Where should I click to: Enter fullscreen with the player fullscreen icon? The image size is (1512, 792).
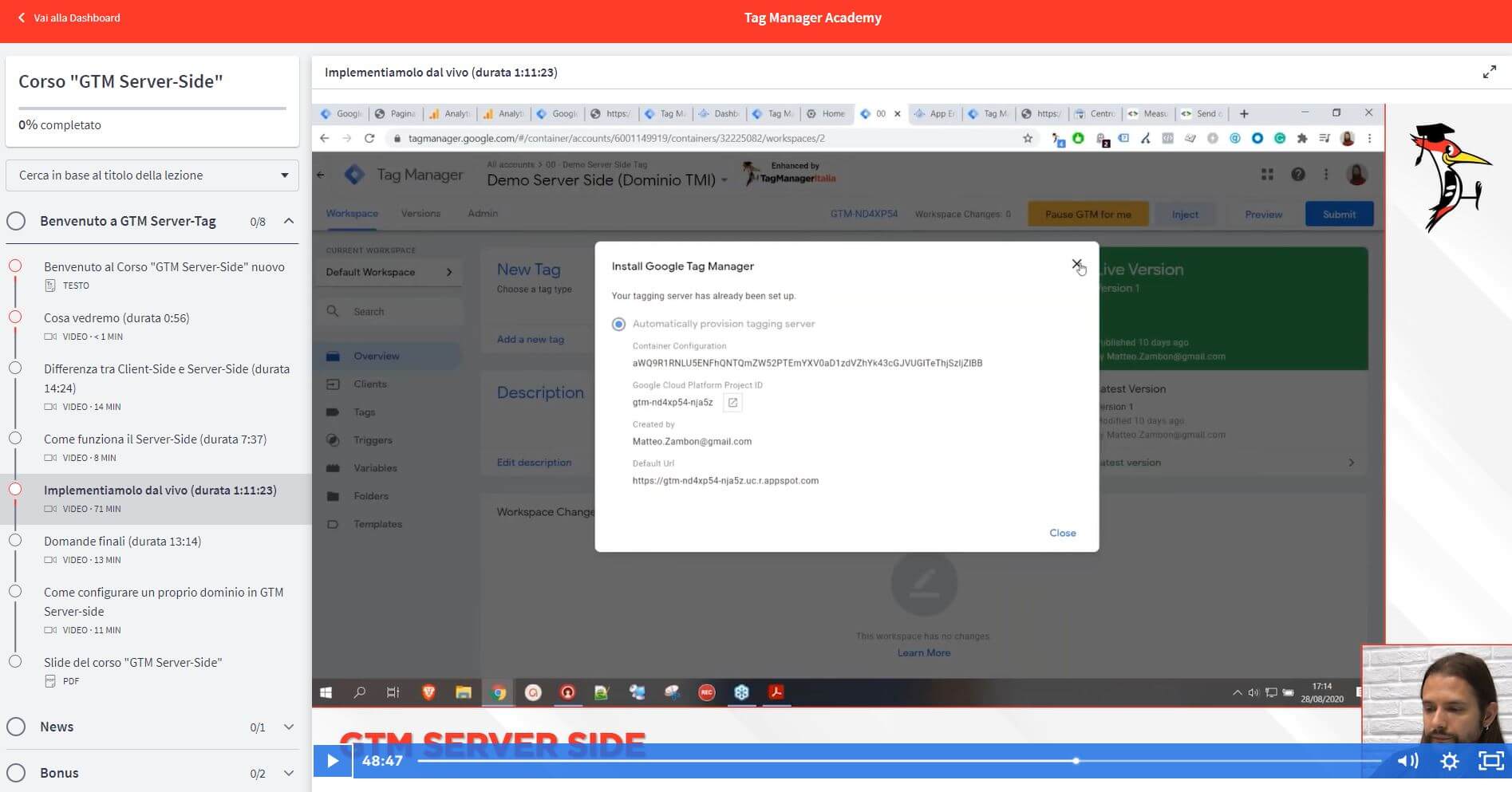click(x=1490, y=761)
